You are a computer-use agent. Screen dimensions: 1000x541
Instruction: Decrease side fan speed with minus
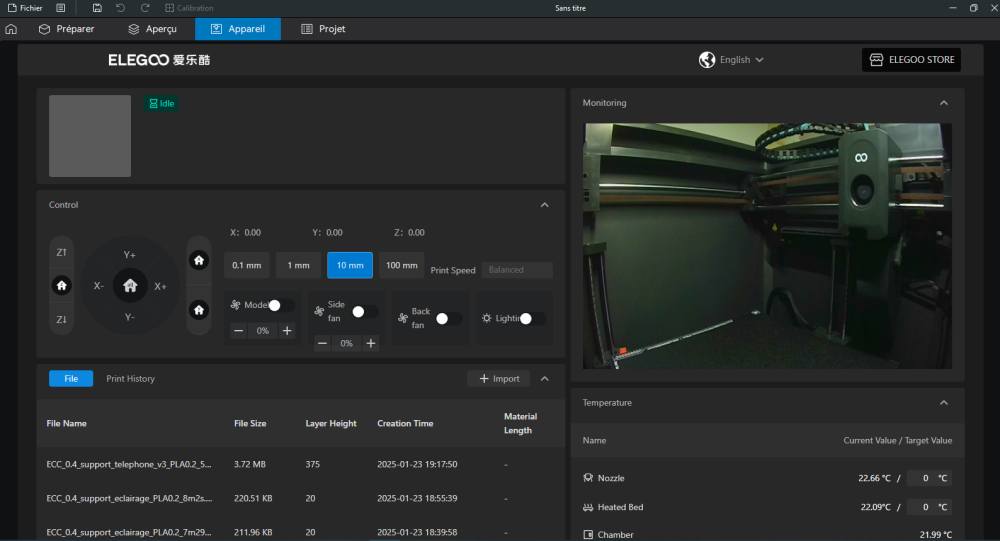322,343
